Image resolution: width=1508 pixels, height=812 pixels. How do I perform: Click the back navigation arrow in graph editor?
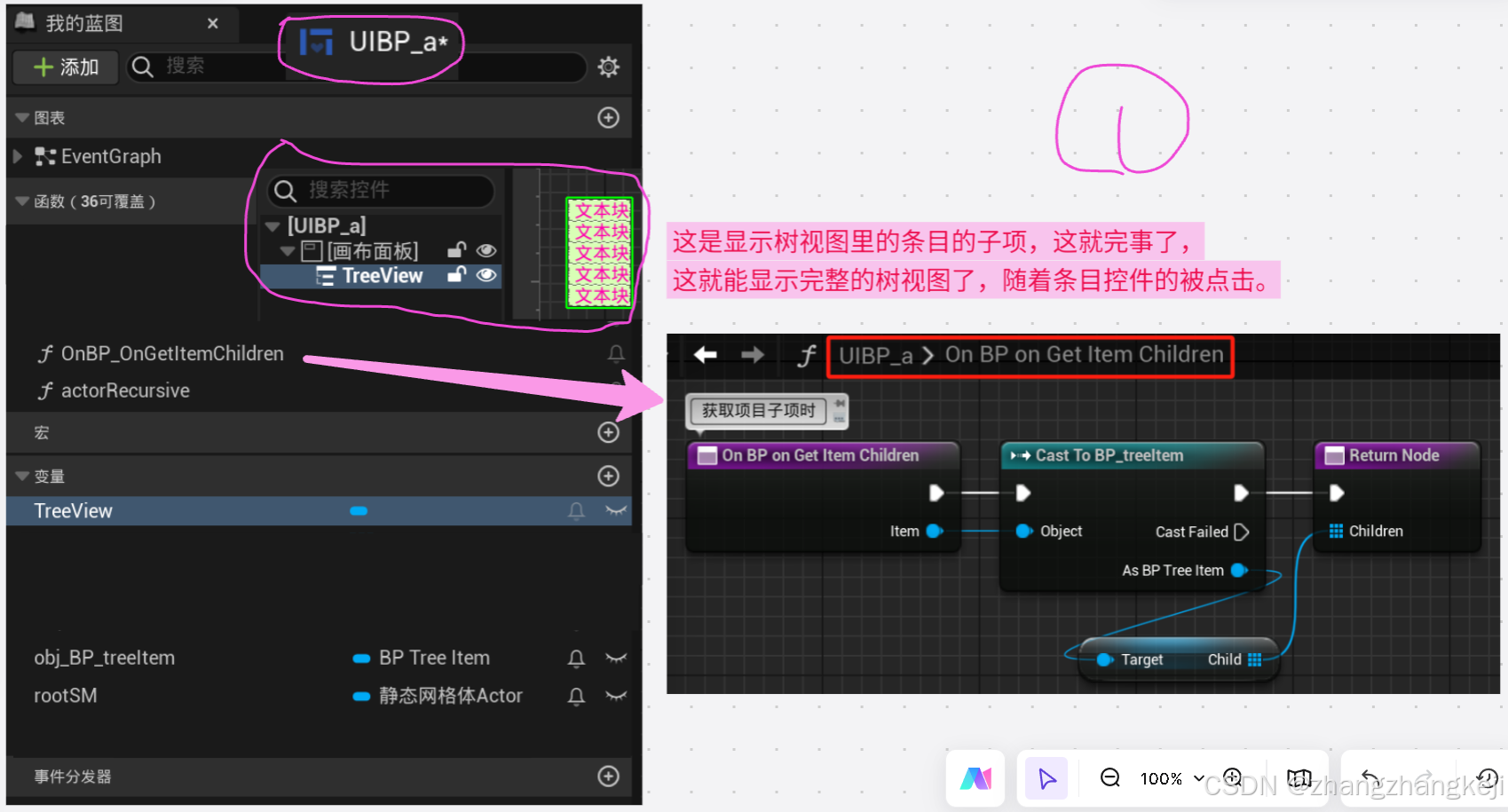[704, 354]
